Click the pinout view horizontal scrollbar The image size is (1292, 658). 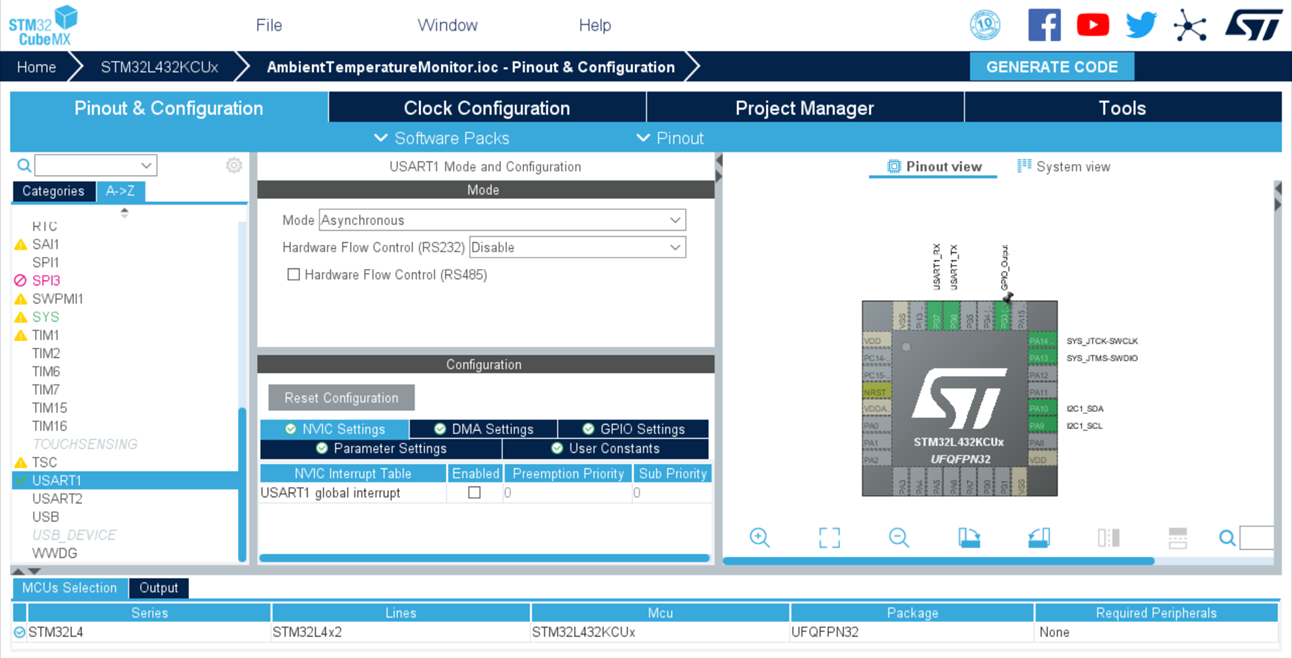point(938,561)
